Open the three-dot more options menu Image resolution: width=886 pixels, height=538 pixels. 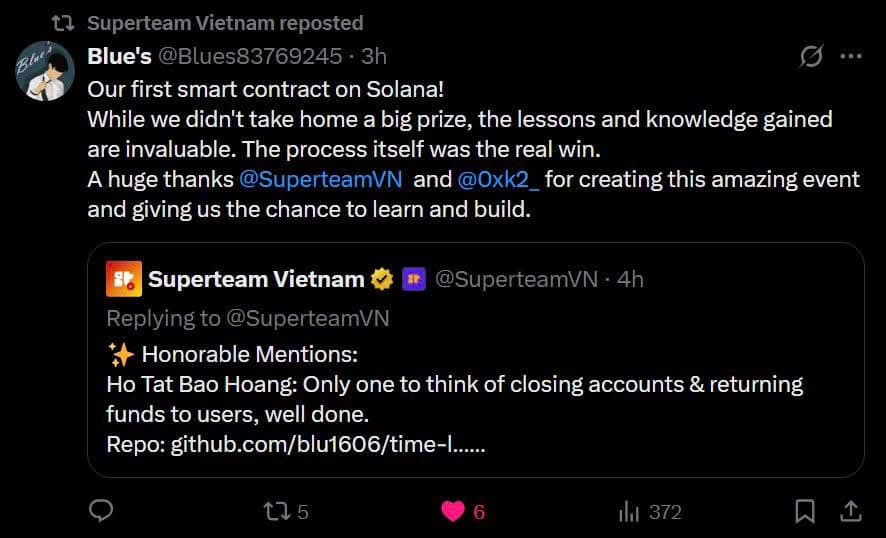pyautogui.click(x=850, y=56)
